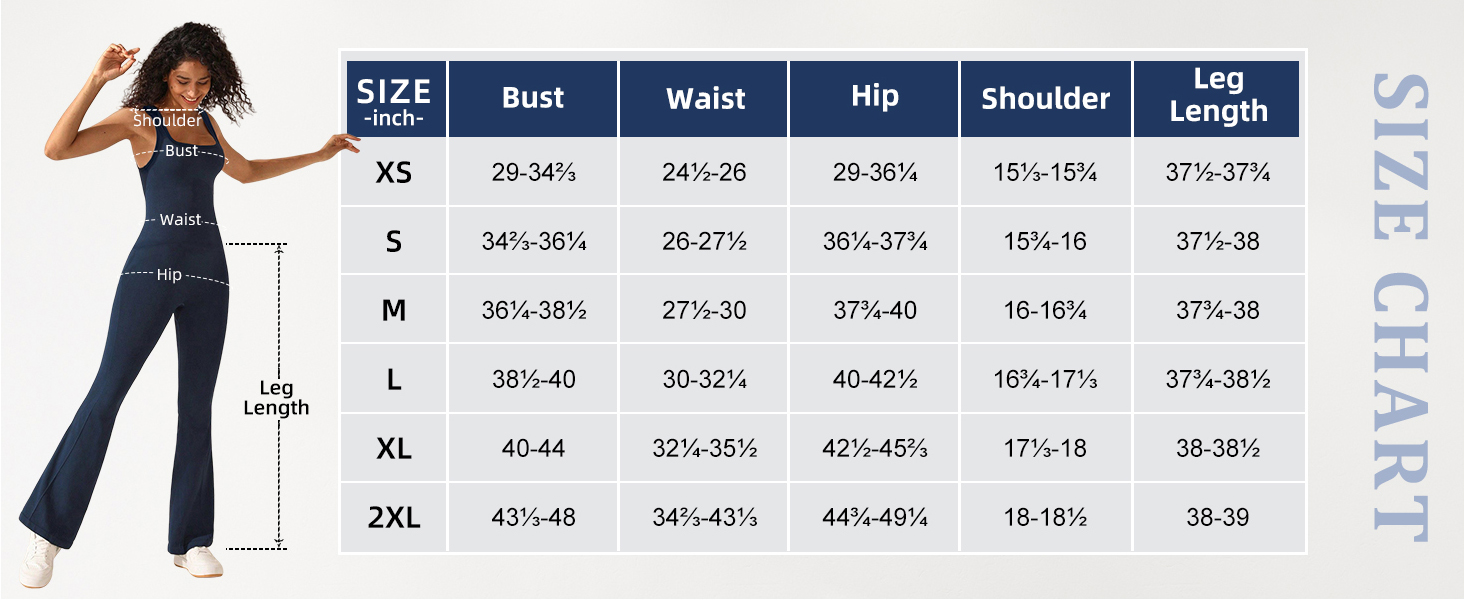Screen dimensions: 1464x600
Task: Select the Leg Length label beside the model
Action: click(276, 398)
